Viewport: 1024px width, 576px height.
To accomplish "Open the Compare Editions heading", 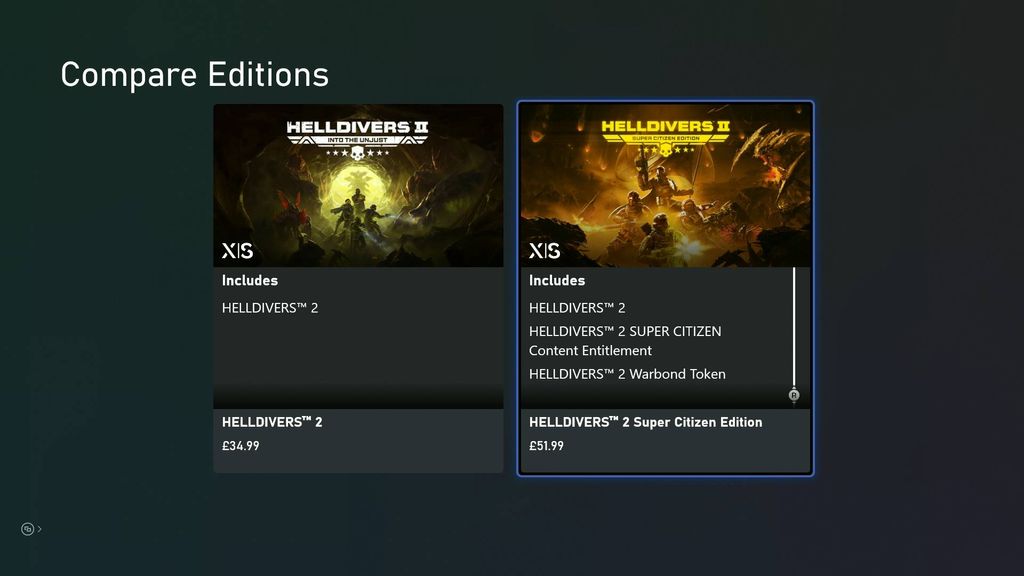I will (196, 74).
